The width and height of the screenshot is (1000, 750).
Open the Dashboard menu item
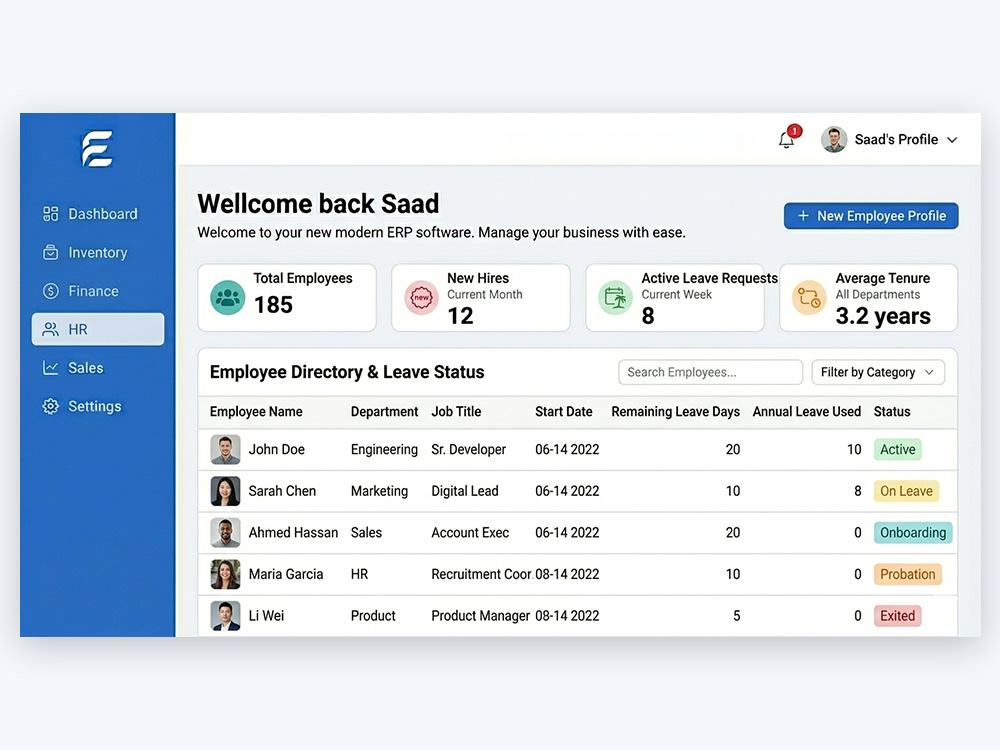98,214
